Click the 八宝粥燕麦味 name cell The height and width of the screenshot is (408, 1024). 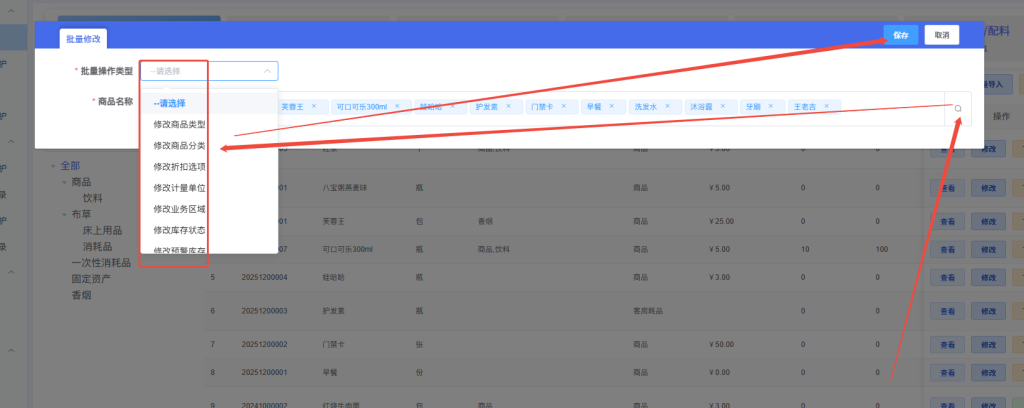click(x=343, y=189)
